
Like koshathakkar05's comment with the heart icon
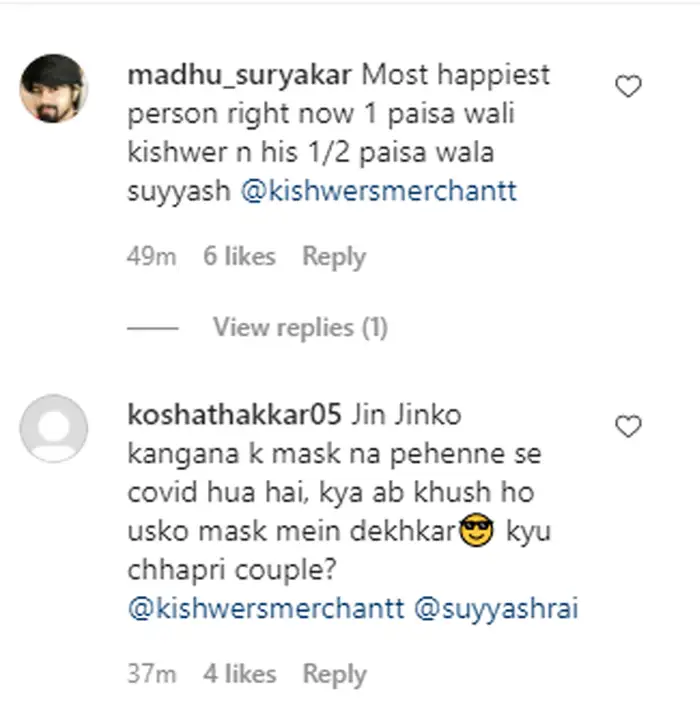coord(628,428)
